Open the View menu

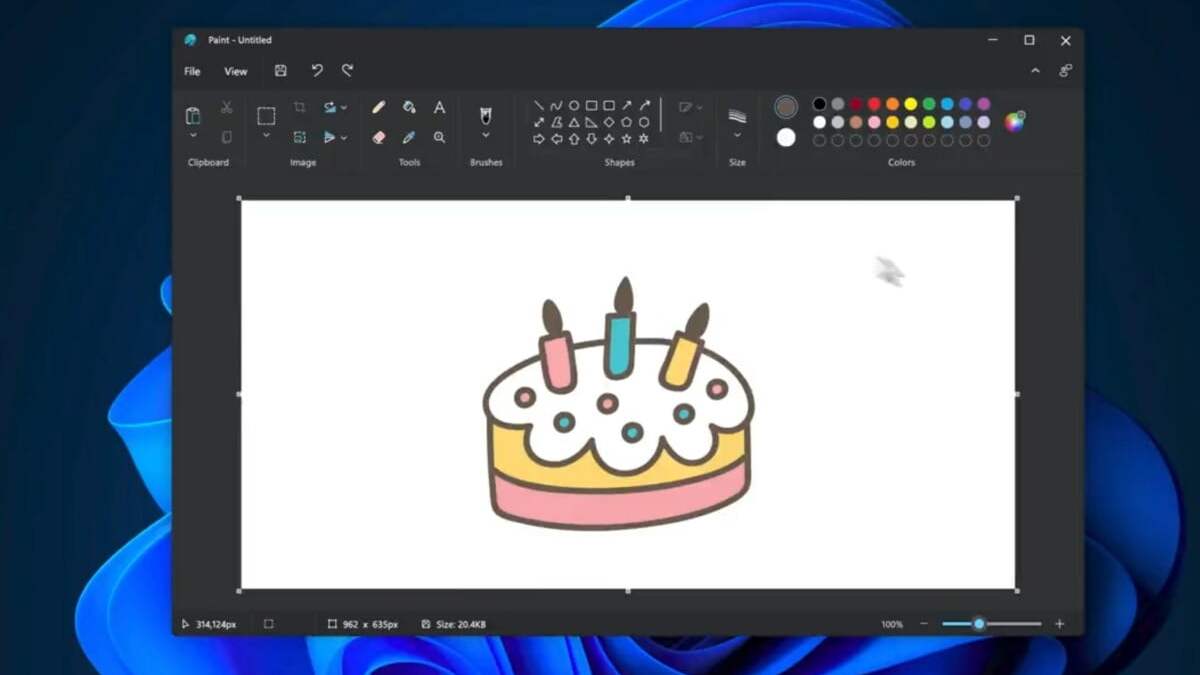pyautogui.click(x=236, y=71)
